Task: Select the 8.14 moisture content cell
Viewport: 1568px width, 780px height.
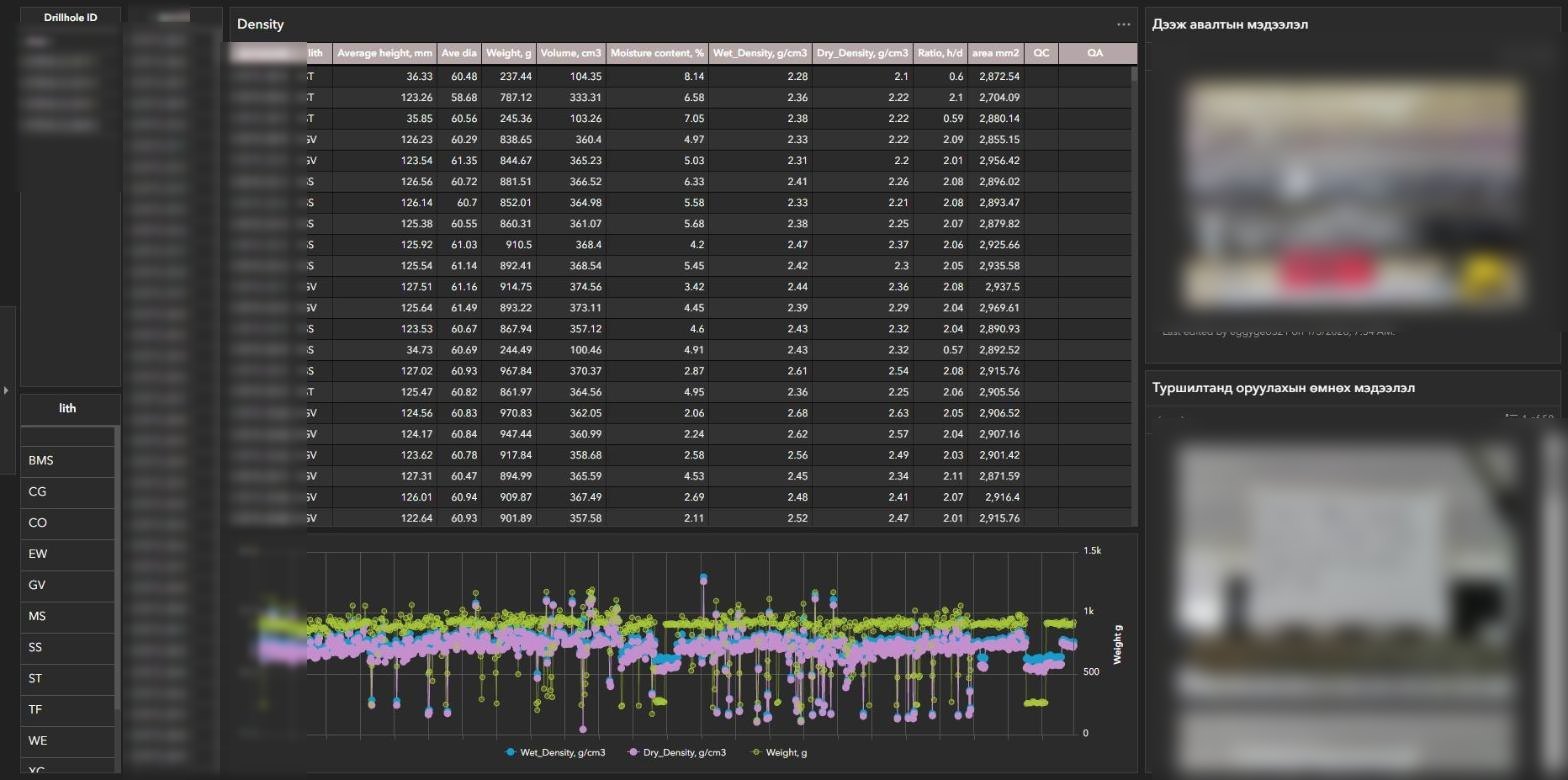Action: click(x=658, y=77)
